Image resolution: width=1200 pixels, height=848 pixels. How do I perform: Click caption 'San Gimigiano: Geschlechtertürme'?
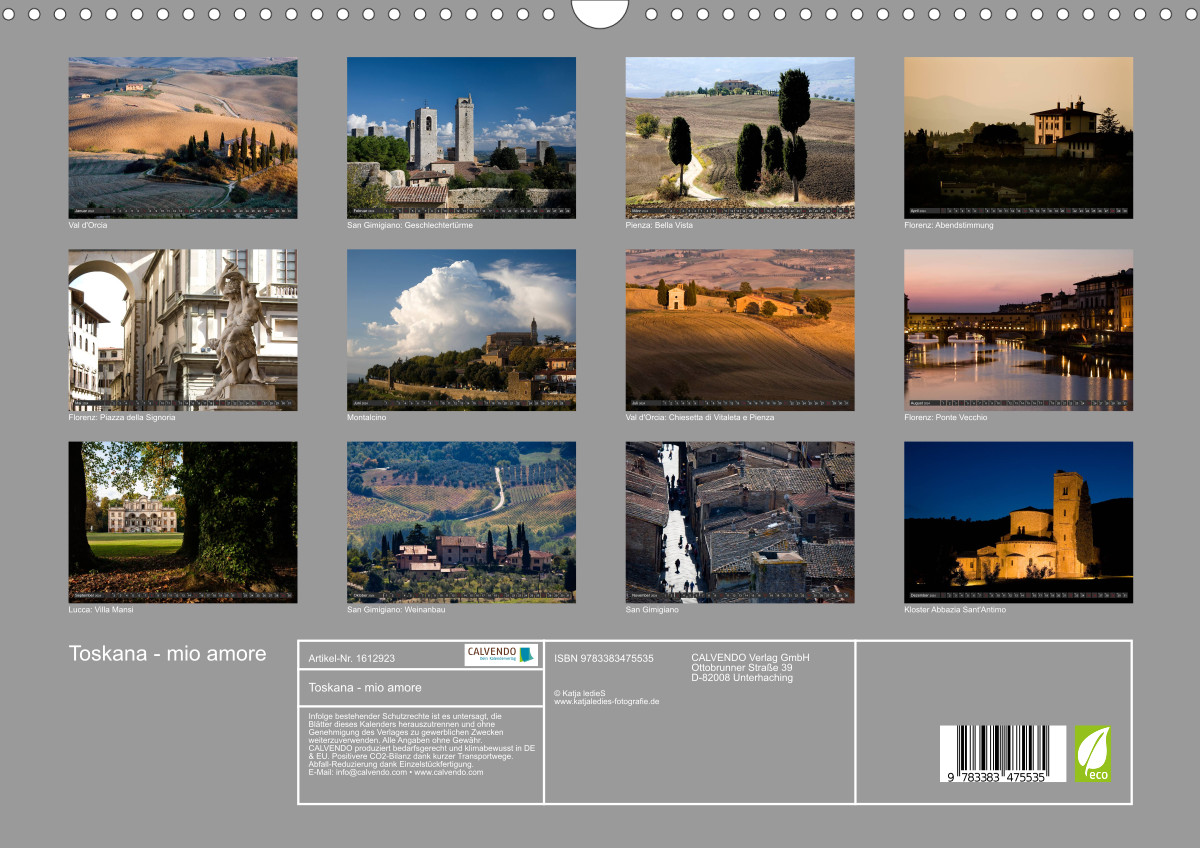pos(410,225)
